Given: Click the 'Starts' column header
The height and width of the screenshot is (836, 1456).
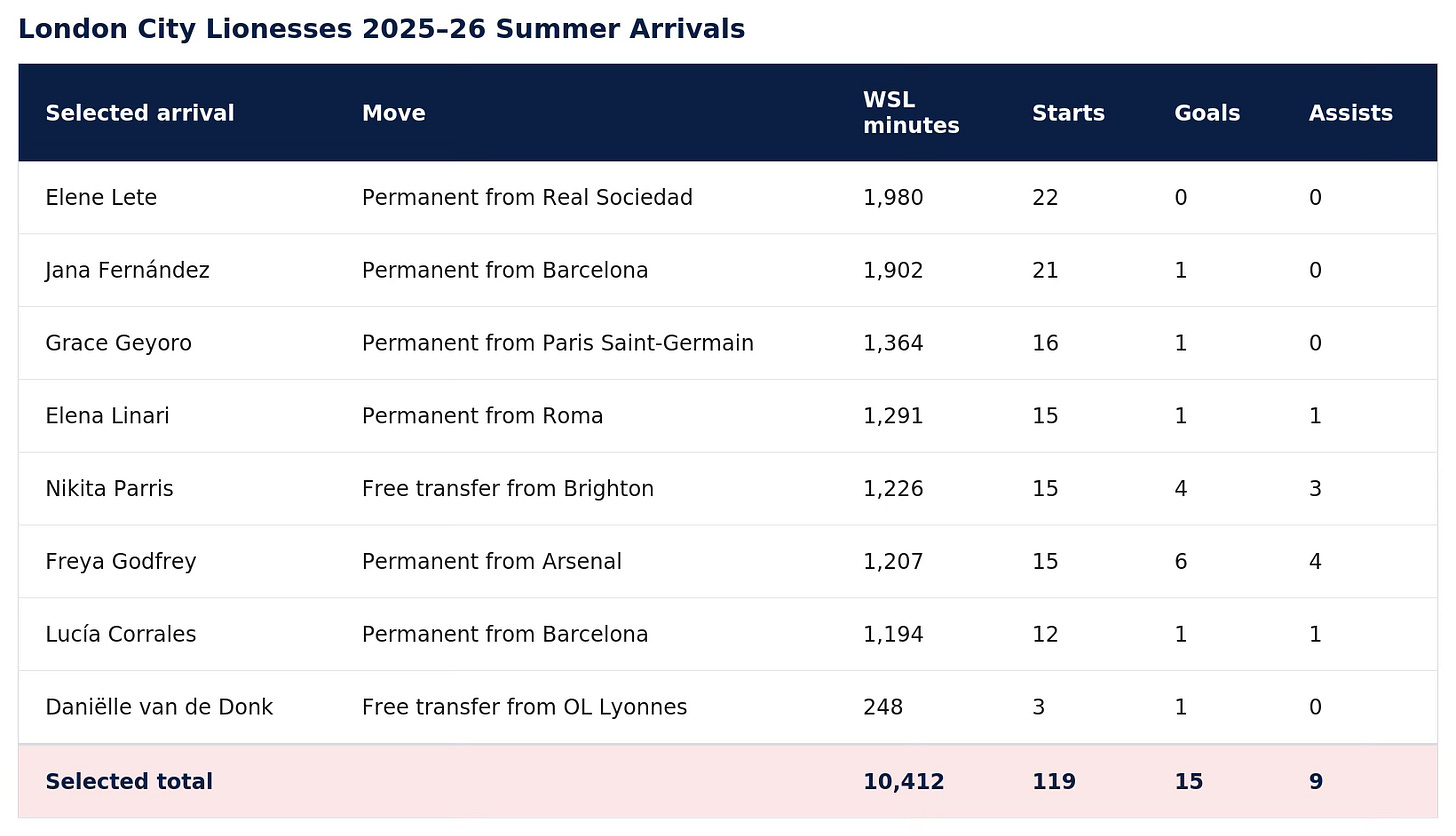Looking at the screenshot, I should pyautogui.click(x=1068, y=114).
